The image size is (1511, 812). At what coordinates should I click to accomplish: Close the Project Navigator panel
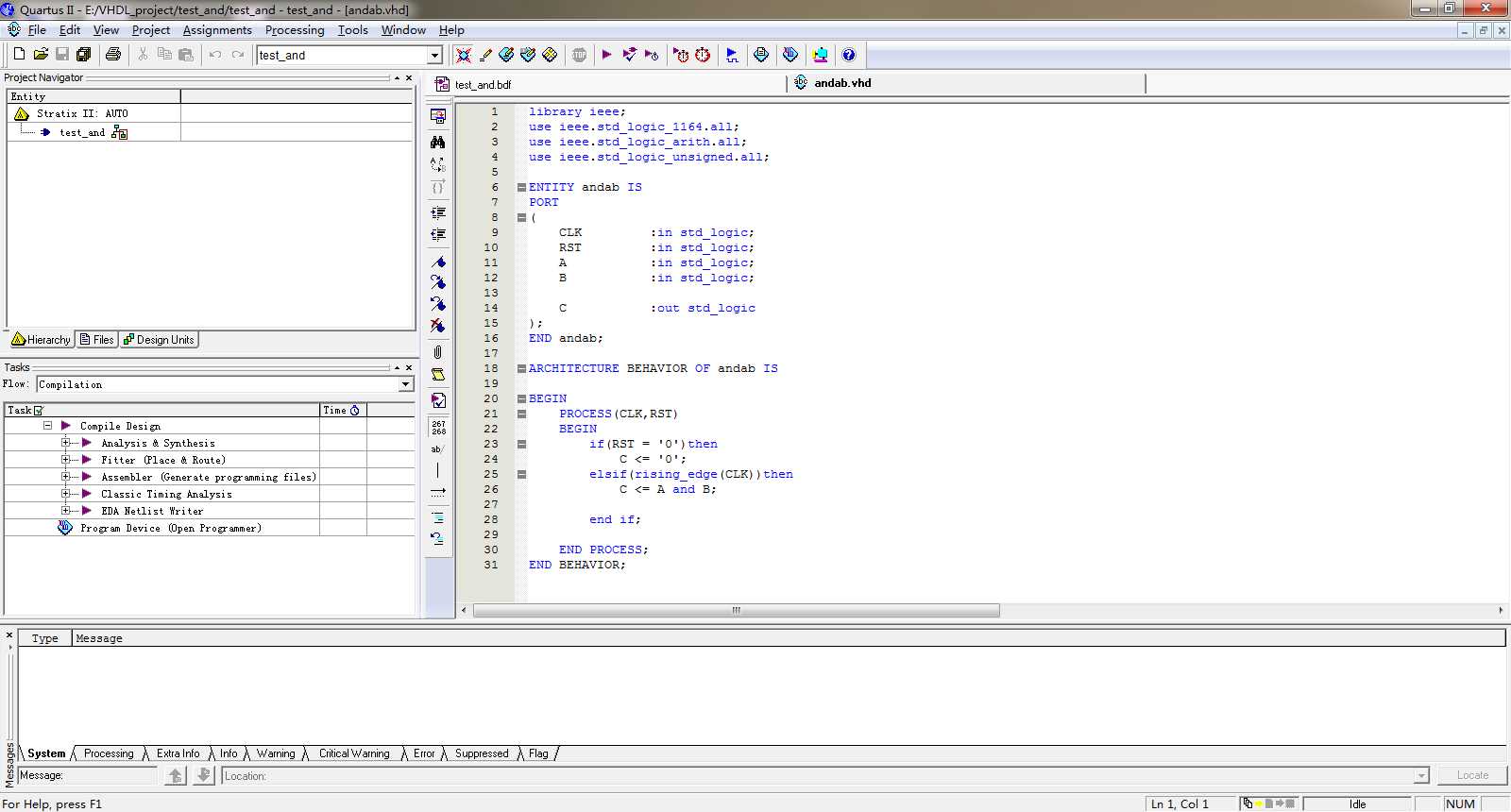coord(409,77)
